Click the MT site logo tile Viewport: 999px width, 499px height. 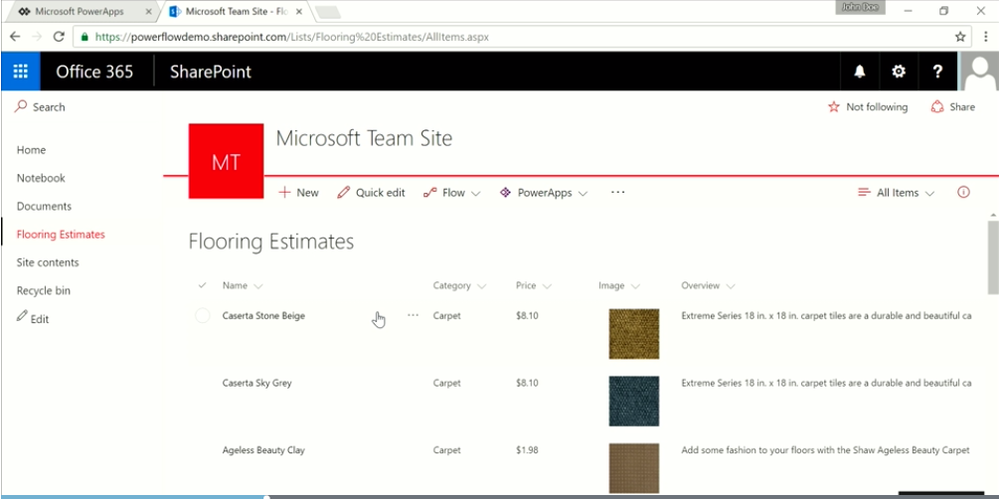(226, 161)
